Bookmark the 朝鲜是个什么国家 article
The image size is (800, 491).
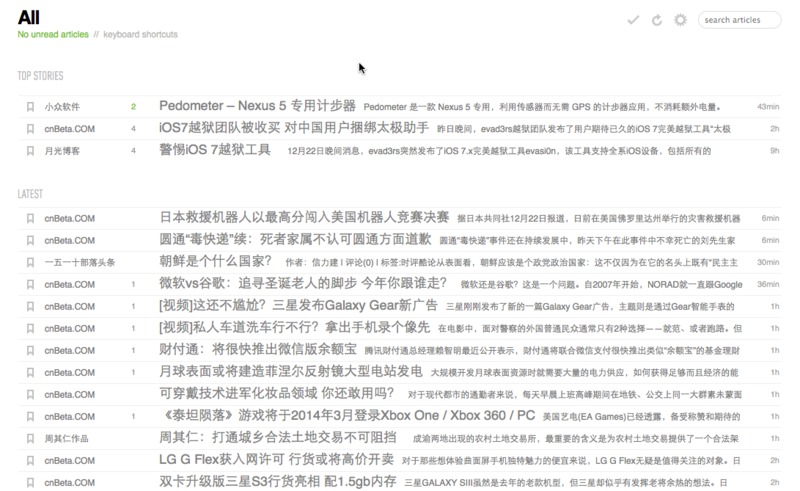(x=30, y=262)
